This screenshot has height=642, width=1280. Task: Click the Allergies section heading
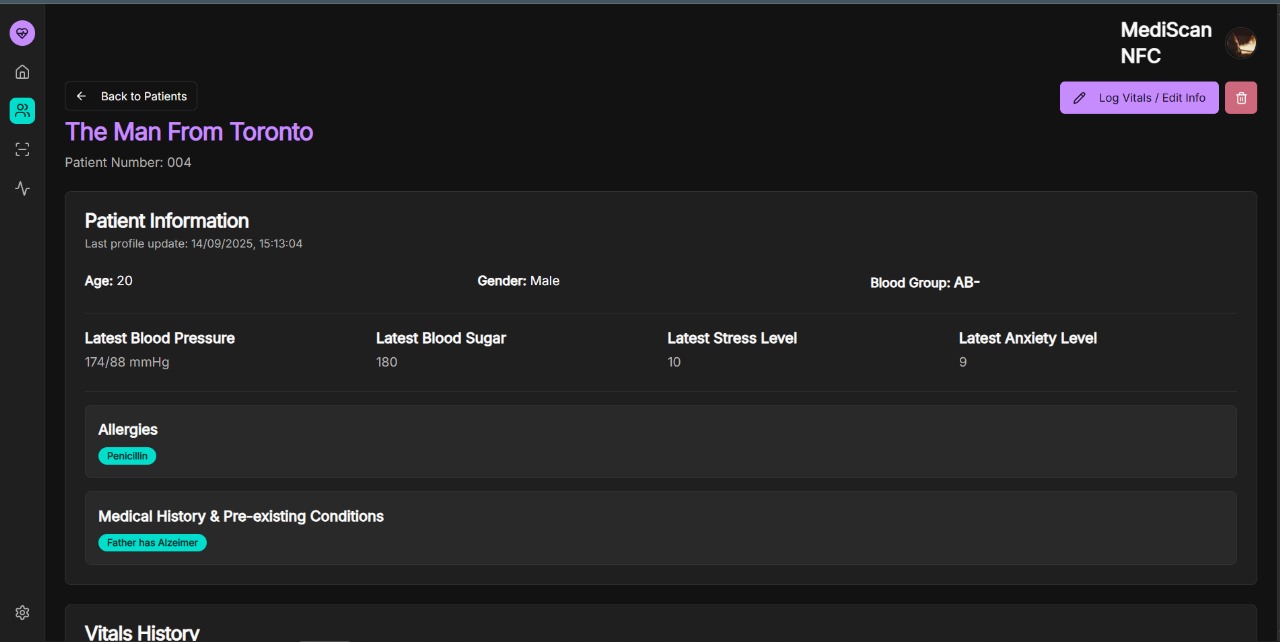pyautogui.click(x=128, y=430)
